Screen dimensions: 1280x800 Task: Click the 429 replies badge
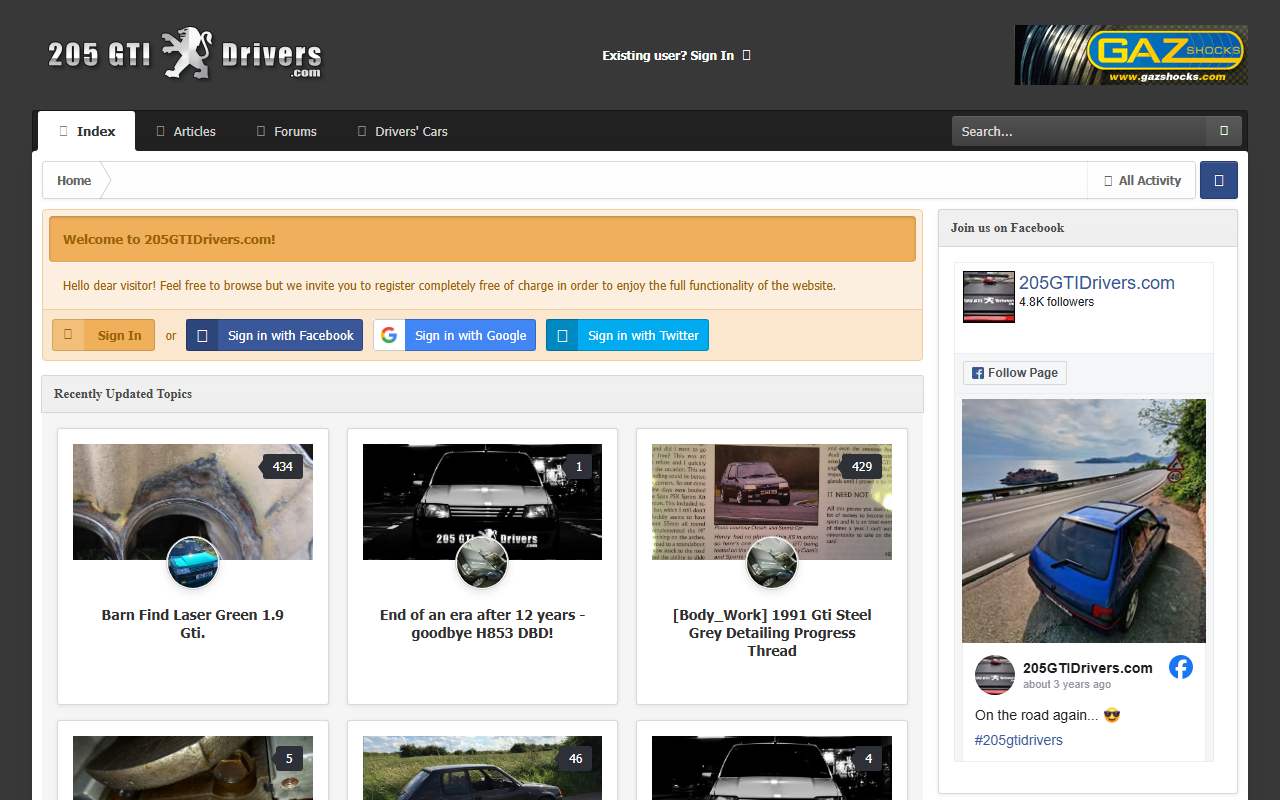coord(861,466)
